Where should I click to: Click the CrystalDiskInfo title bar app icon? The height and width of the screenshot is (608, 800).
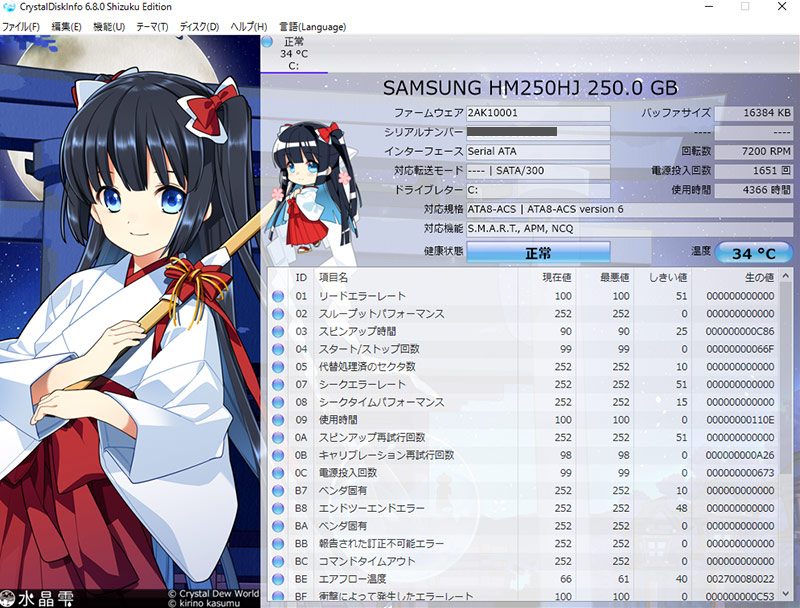pos(9,7)
